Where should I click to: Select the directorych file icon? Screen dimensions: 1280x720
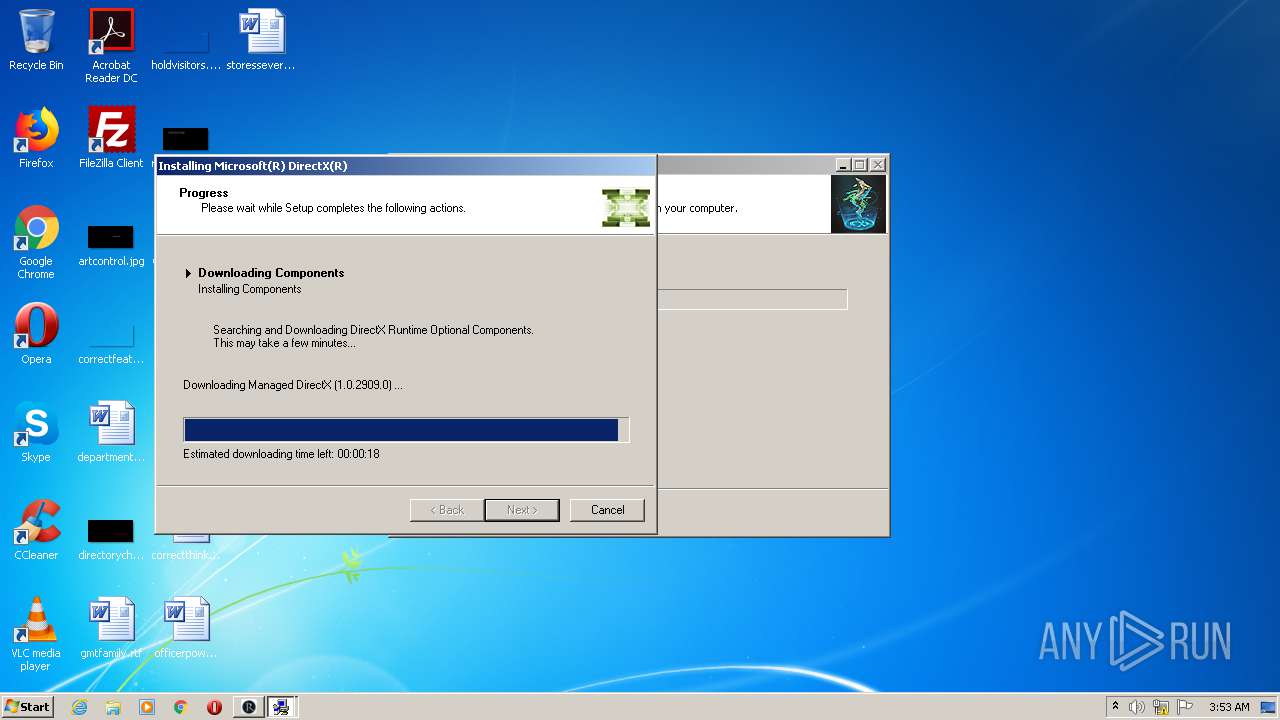(111, 538)
